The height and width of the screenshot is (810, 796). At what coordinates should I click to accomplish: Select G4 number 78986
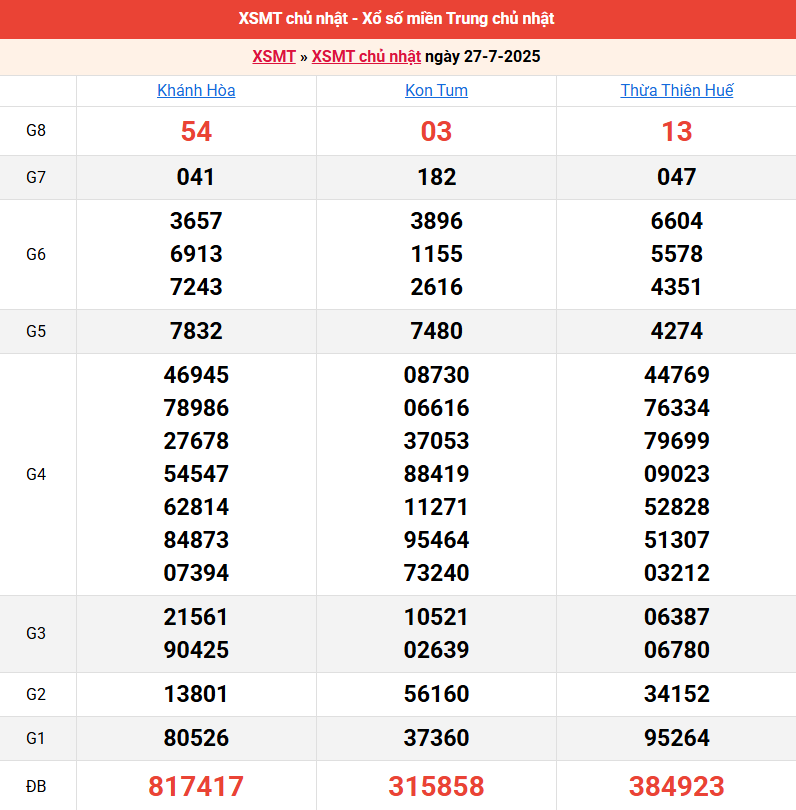(x=196, y=408)
